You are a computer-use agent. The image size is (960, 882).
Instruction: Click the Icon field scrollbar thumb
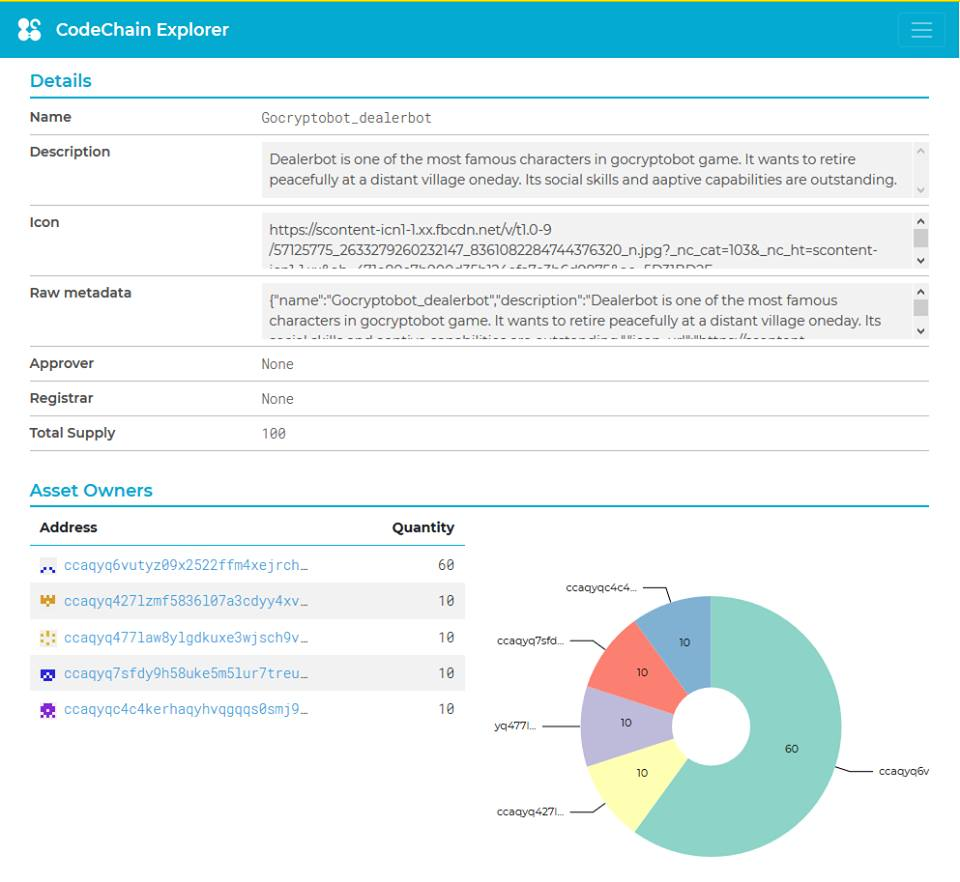point(920,238)
